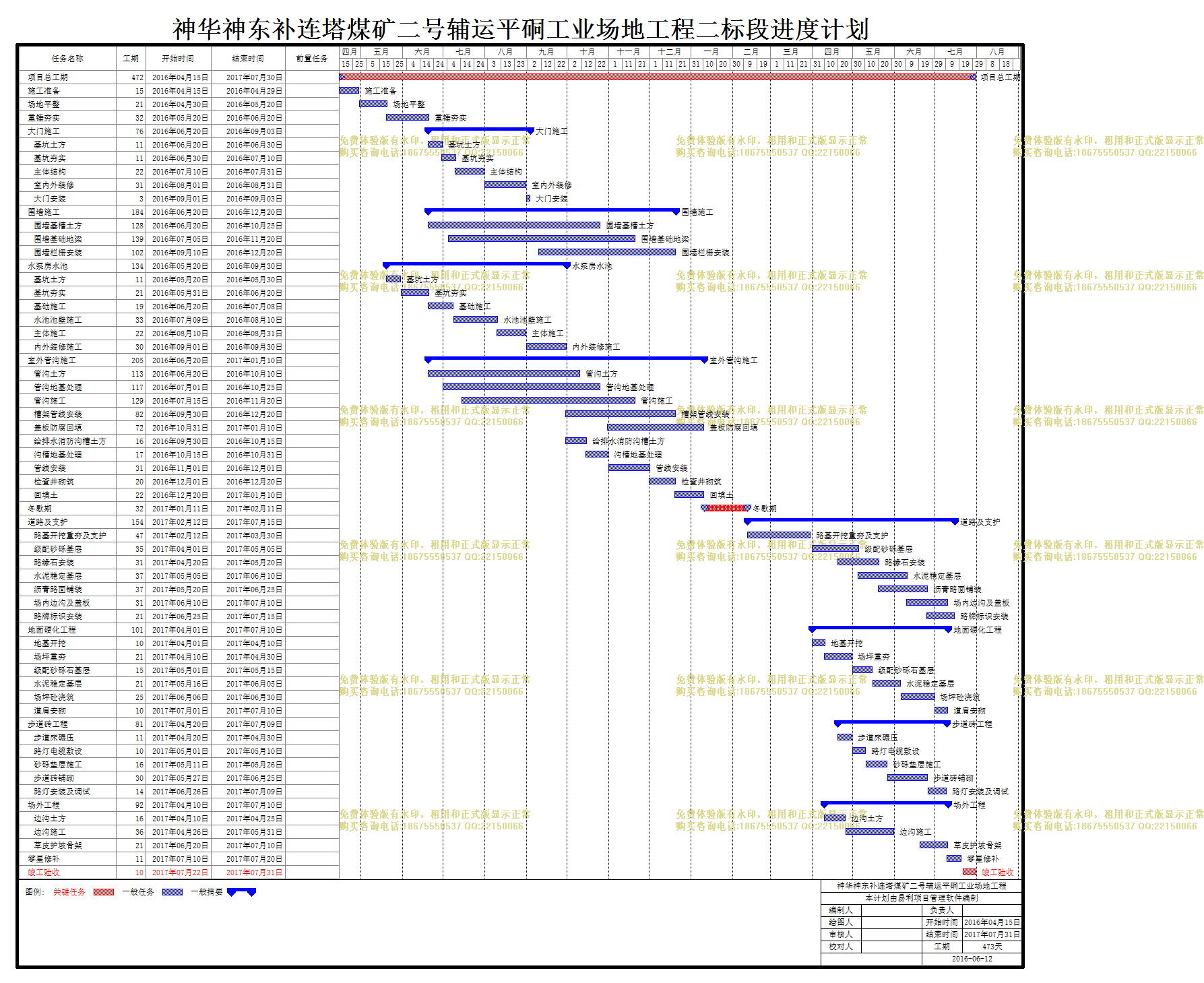
Task: Click the 内外装修施工 Gantt bar
Action: point(546,346)
